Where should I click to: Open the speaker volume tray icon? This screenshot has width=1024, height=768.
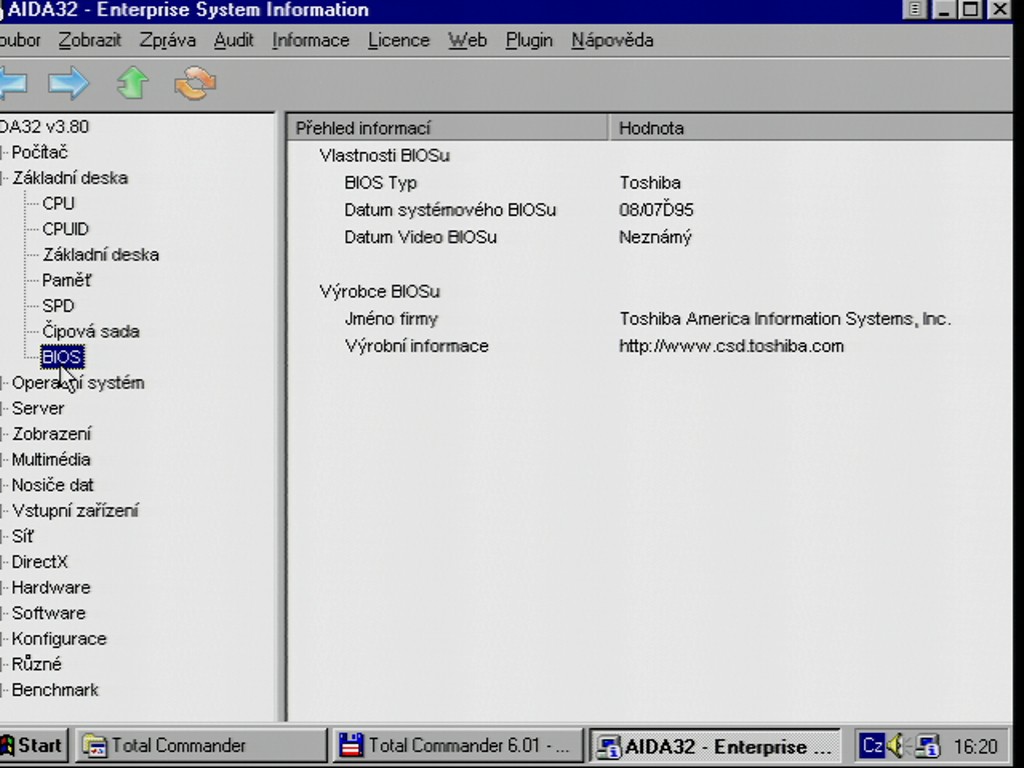click(x=897, y=745)
